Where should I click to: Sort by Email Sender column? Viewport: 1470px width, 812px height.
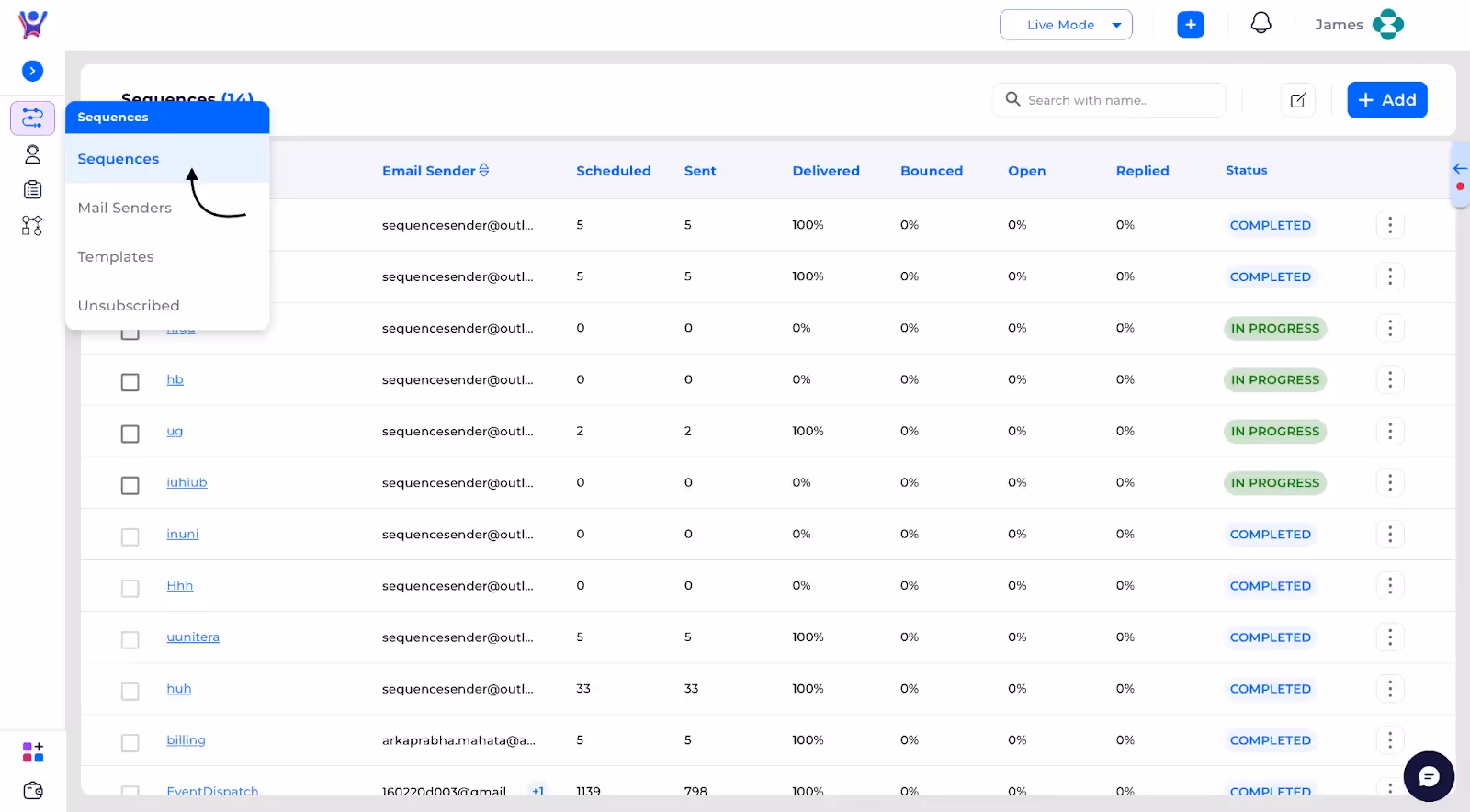click(x=435, y=171)
